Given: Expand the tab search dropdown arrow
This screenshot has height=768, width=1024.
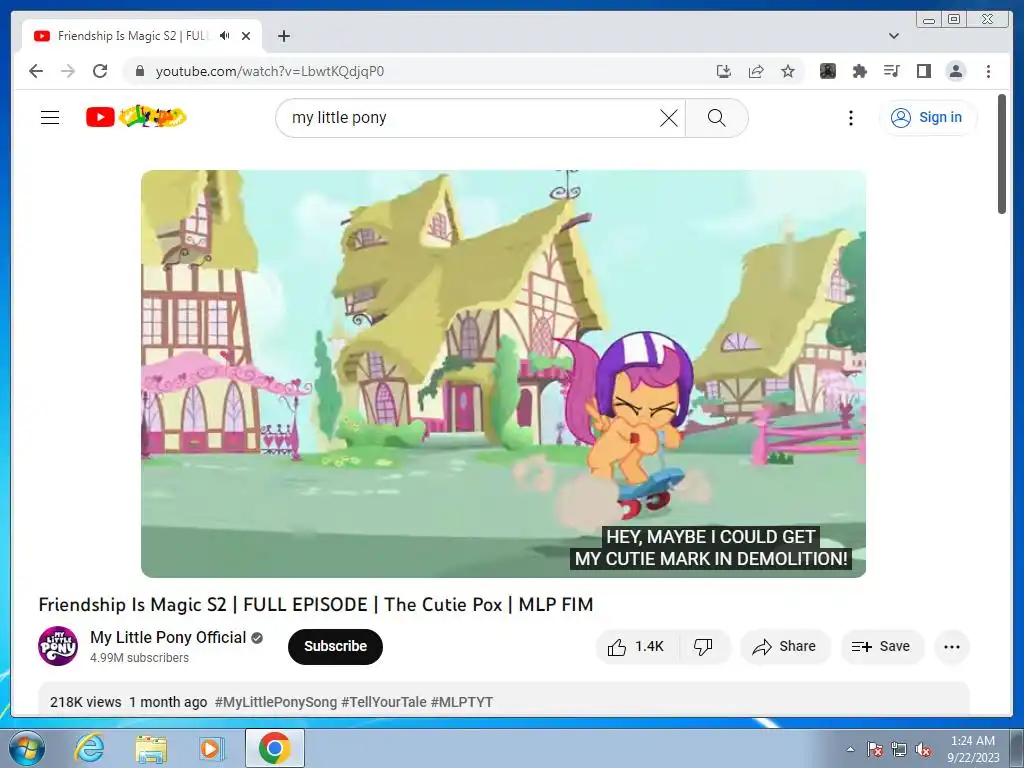Looking at the screenshot, I should pyautogui.click(x=894, y=36).
